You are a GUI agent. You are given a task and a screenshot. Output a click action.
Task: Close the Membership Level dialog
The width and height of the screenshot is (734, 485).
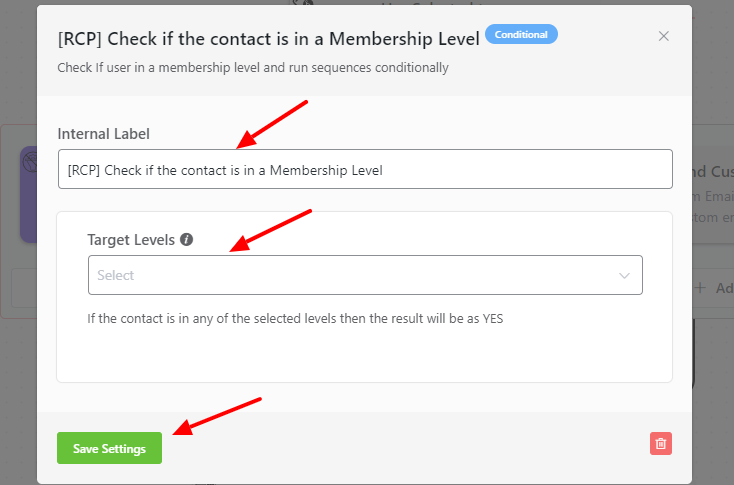pos(663,36)
